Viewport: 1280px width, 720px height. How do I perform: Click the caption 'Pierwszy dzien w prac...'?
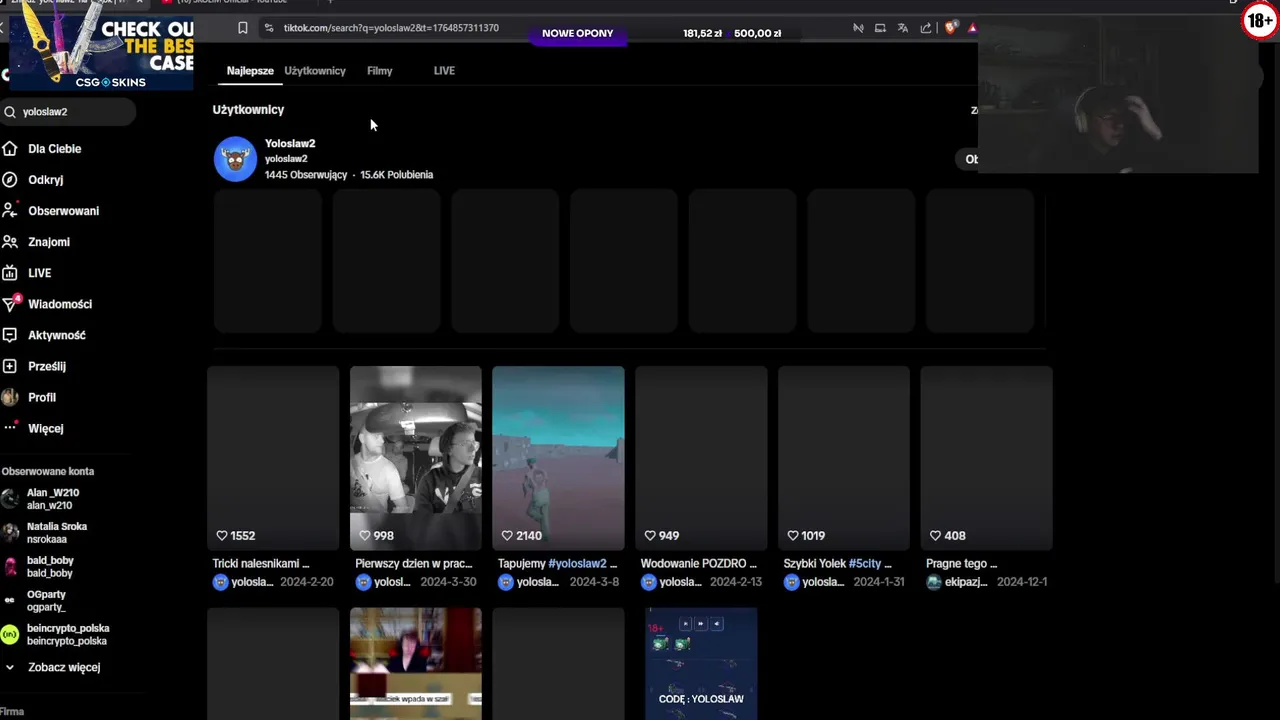coord(414,564)
